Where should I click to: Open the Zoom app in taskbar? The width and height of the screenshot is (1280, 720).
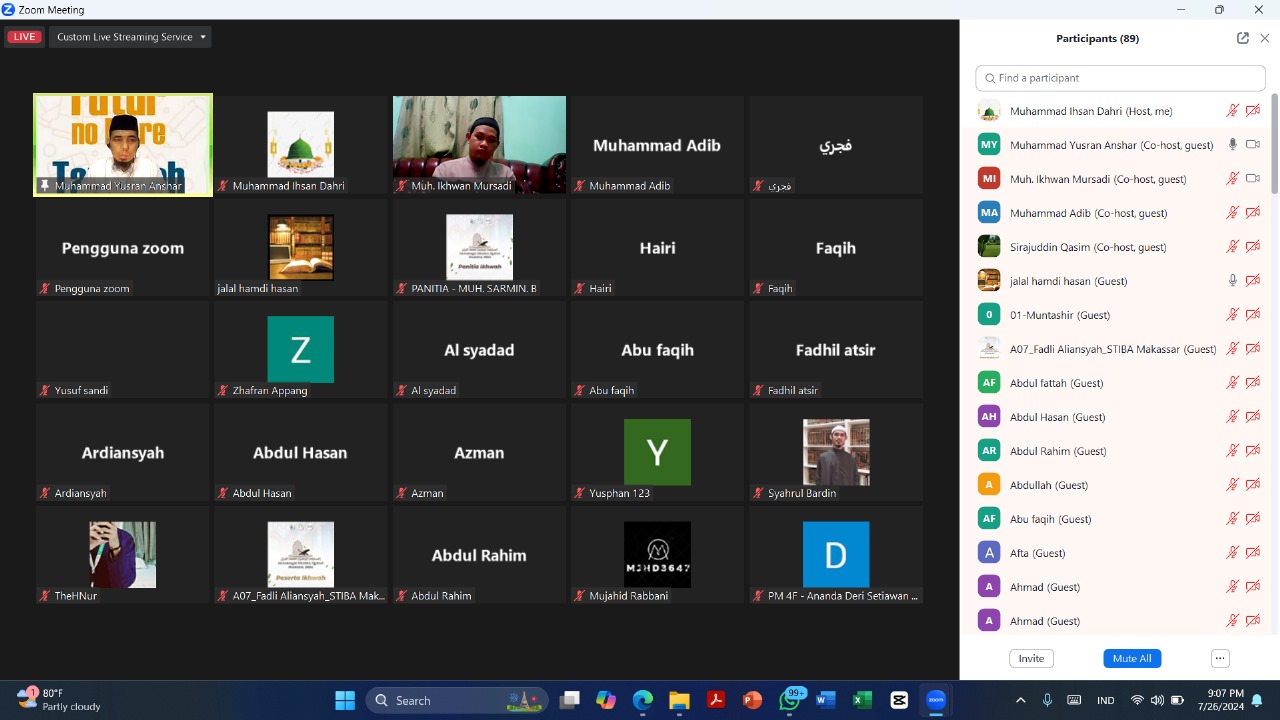tap(936, 700)
